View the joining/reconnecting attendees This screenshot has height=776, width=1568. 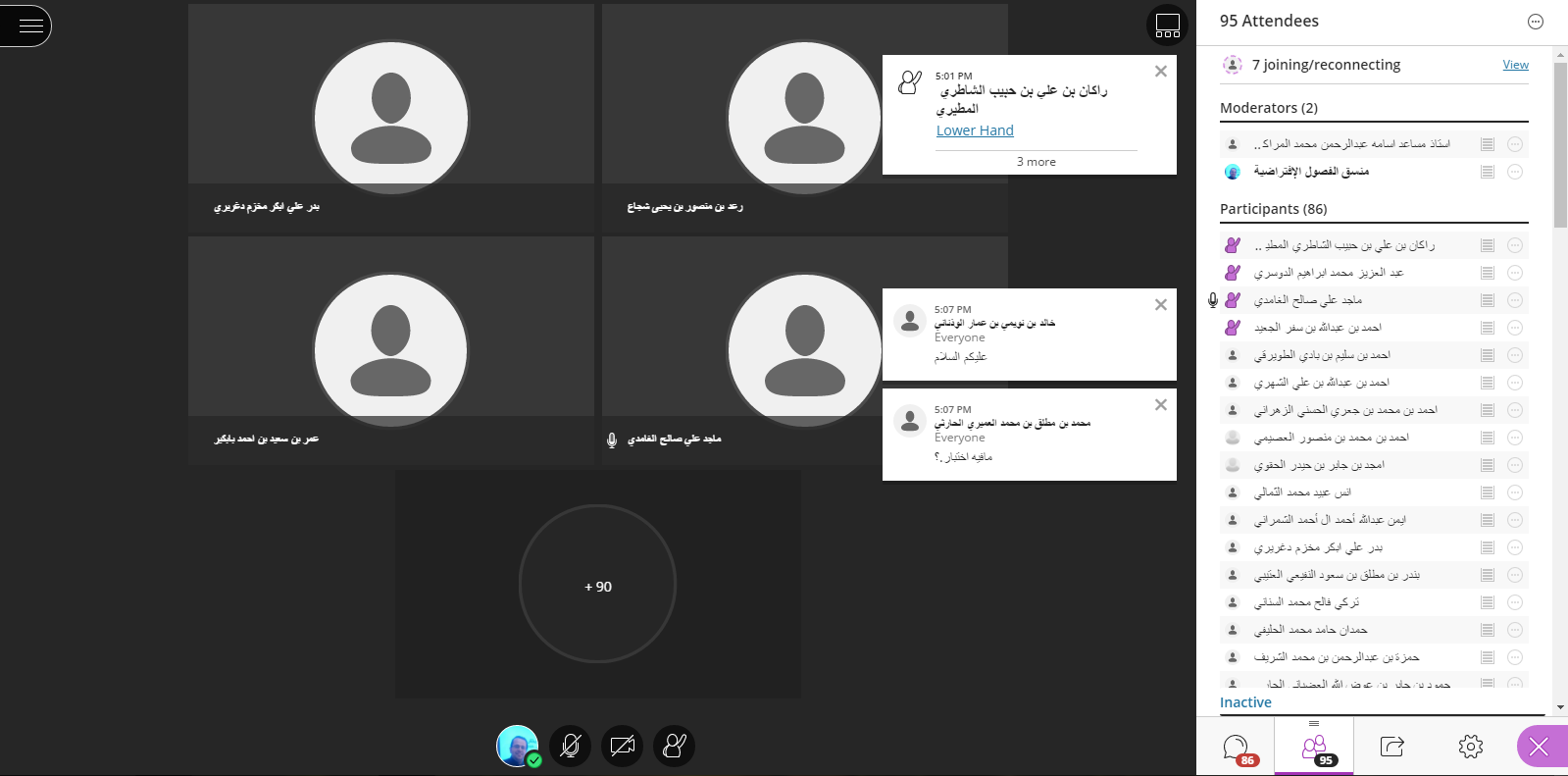pos(1515,65)
